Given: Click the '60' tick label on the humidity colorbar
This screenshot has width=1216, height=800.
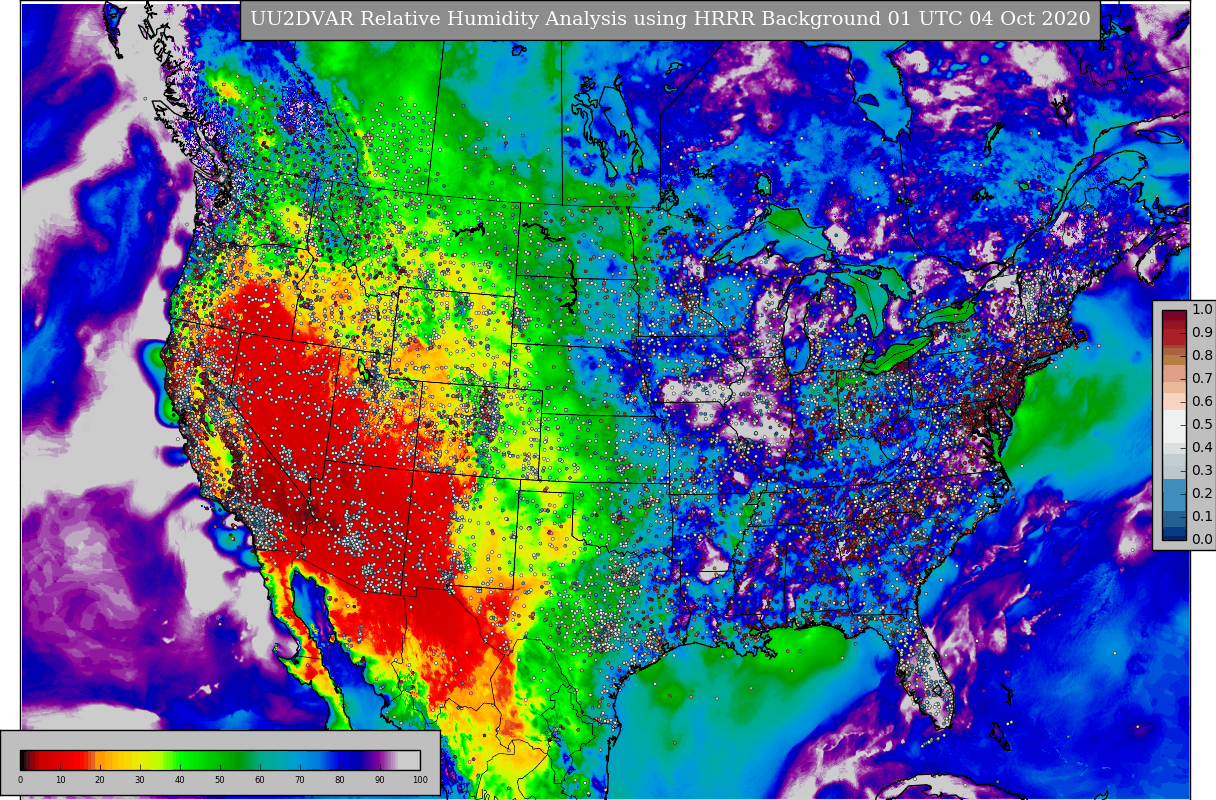Looking at the screenshot, I should 260,779.
